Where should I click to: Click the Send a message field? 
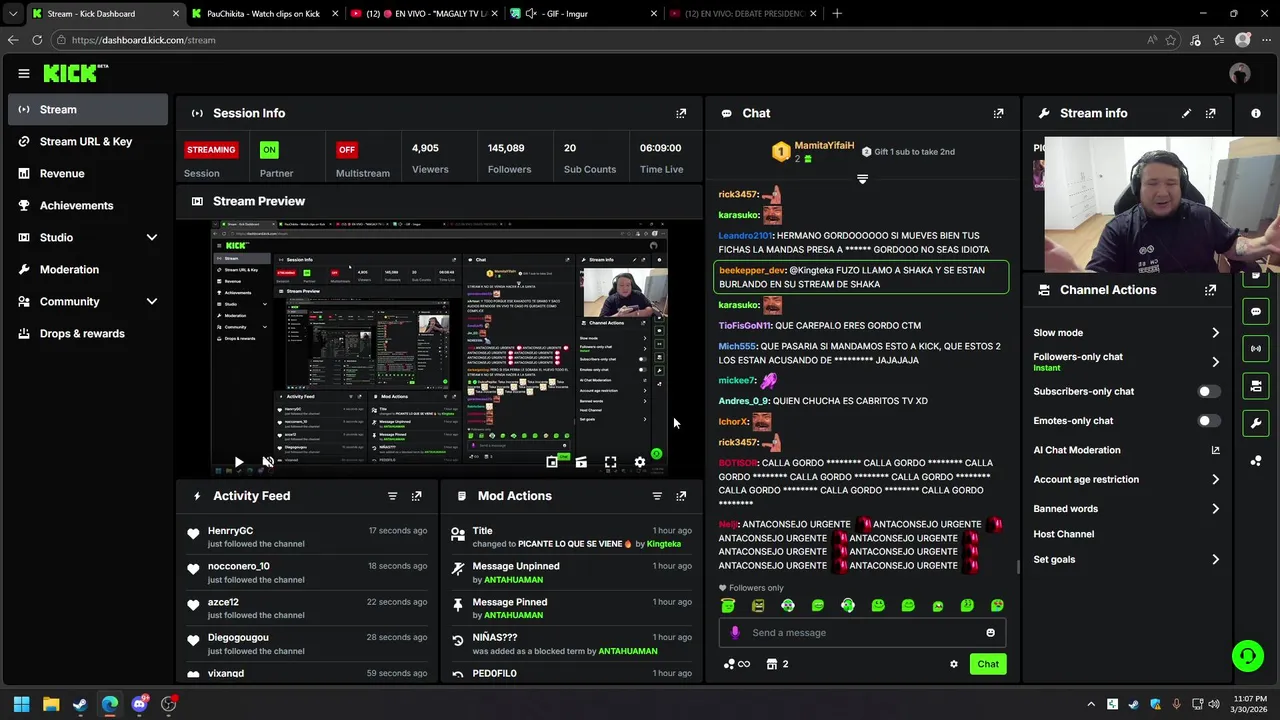tap(862, 632)
